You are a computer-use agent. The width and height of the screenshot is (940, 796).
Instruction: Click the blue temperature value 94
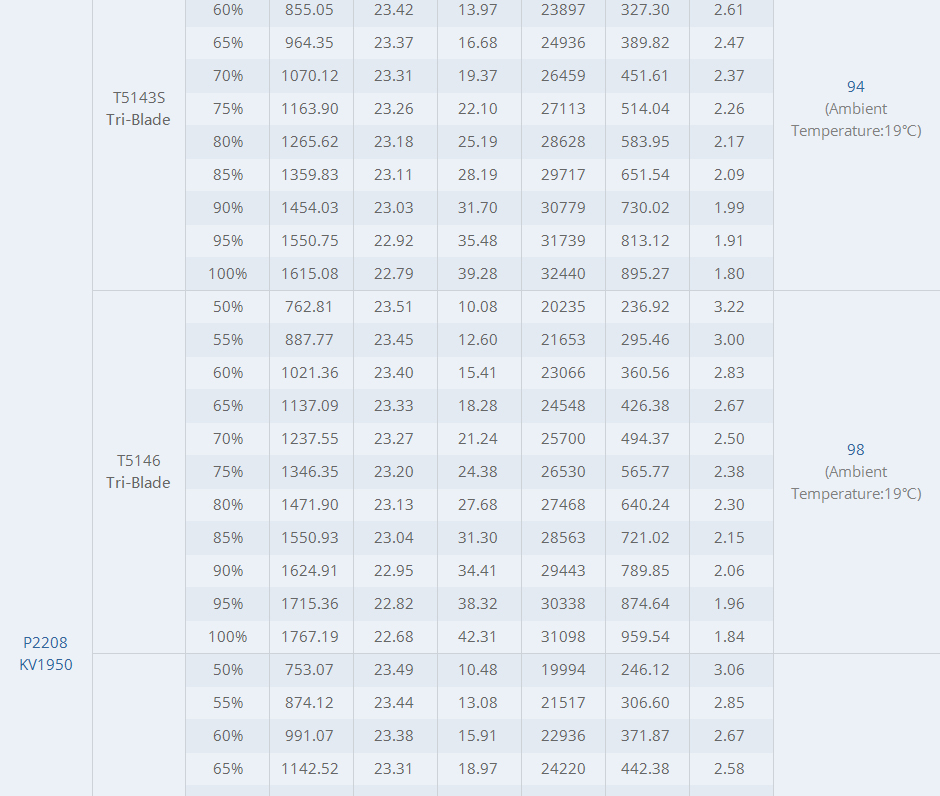[855, 87]
